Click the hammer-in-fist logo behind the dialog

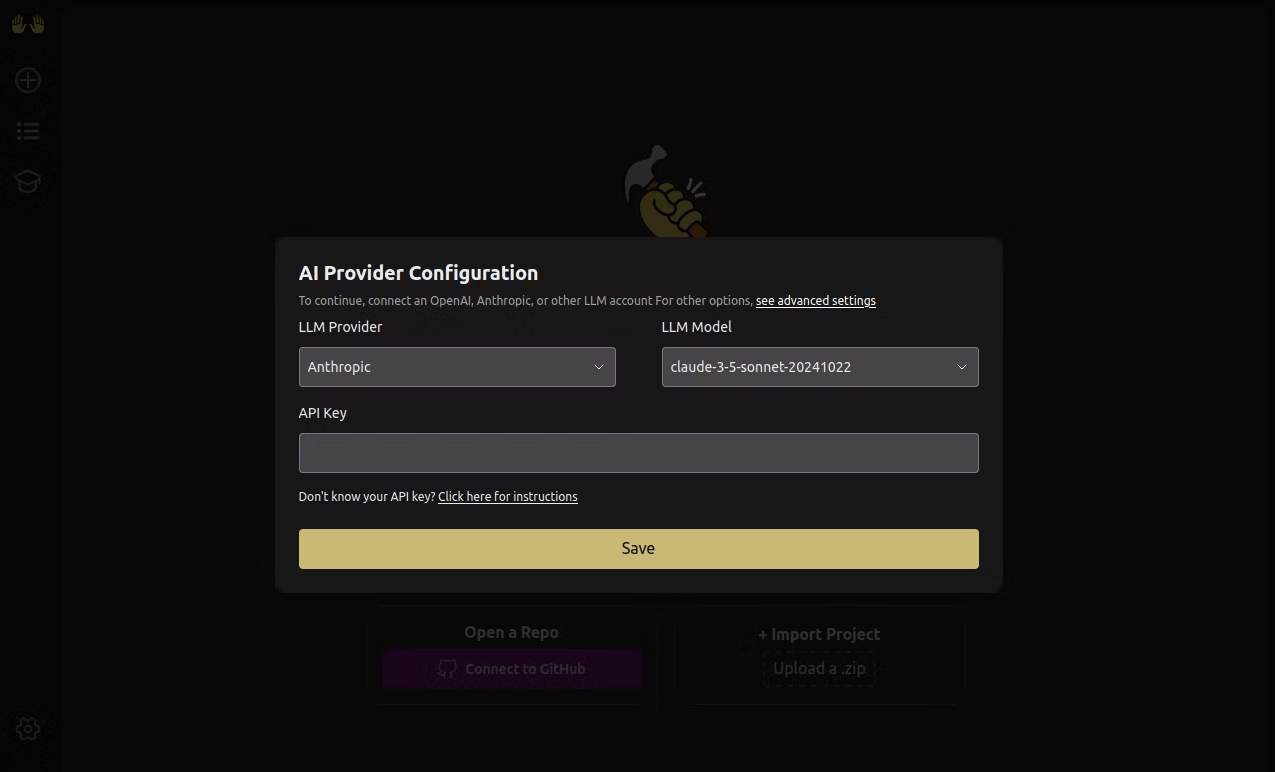664,190
